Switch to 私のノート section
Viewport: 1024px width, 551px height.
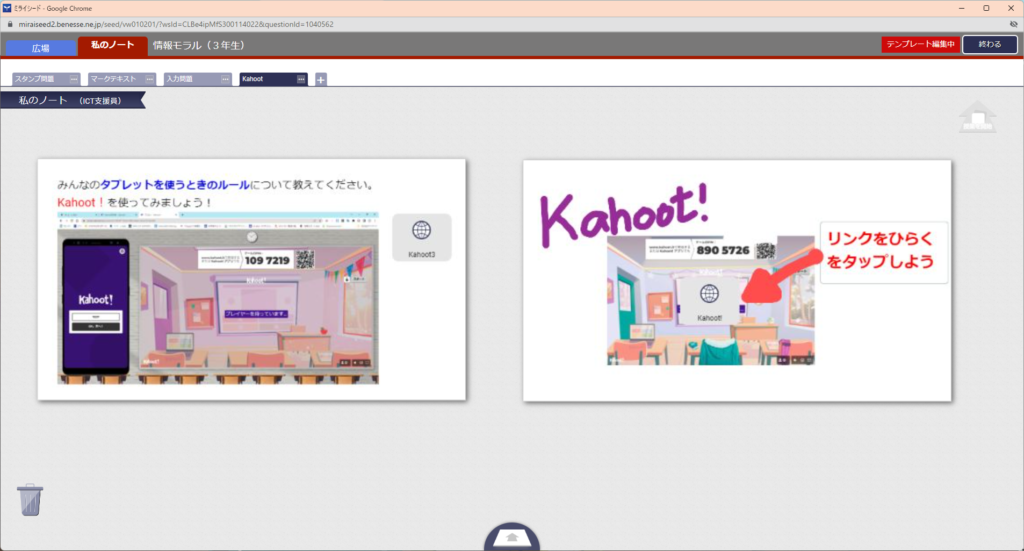pyautogui.click(x=112, y=45)
